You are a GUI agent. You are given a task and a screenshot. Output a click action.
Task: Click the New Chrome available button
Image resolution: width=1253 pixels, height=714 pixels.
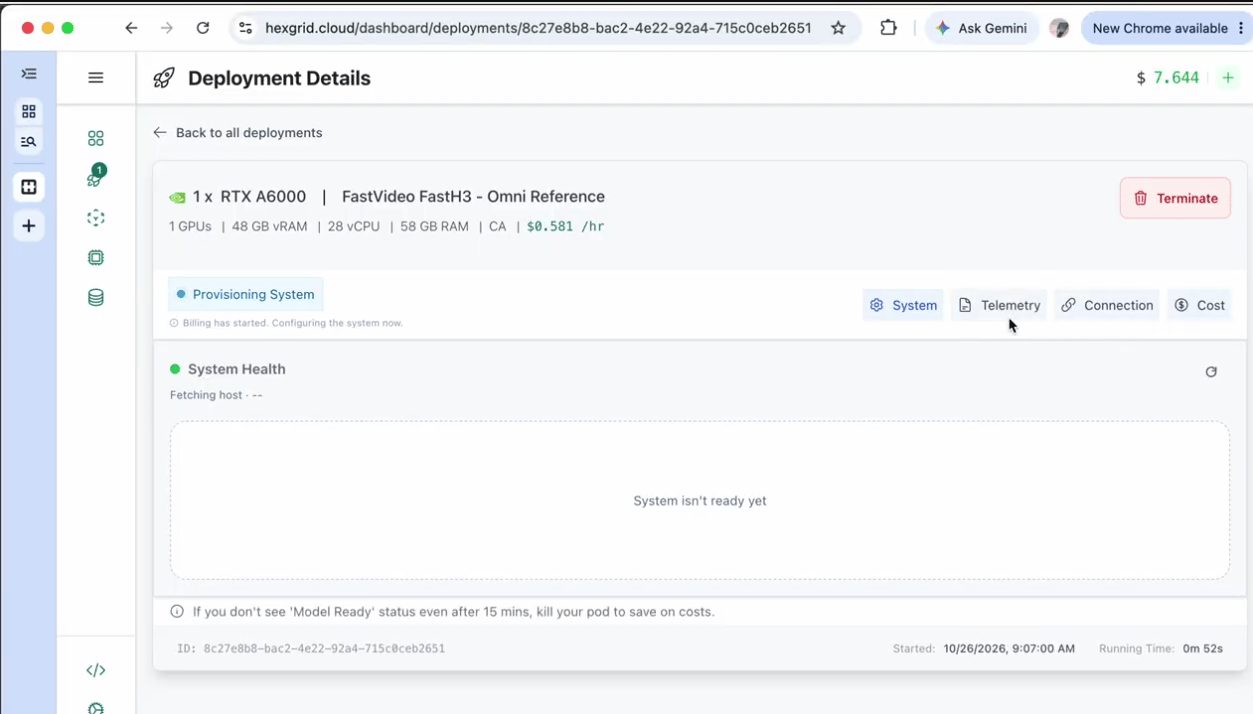click(x=1166, y=28)
